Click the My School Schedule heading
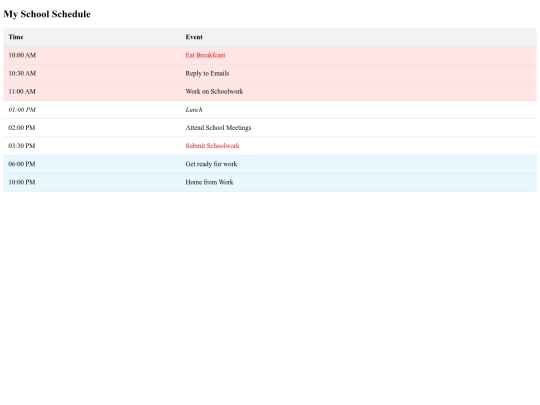 [47, 14]
